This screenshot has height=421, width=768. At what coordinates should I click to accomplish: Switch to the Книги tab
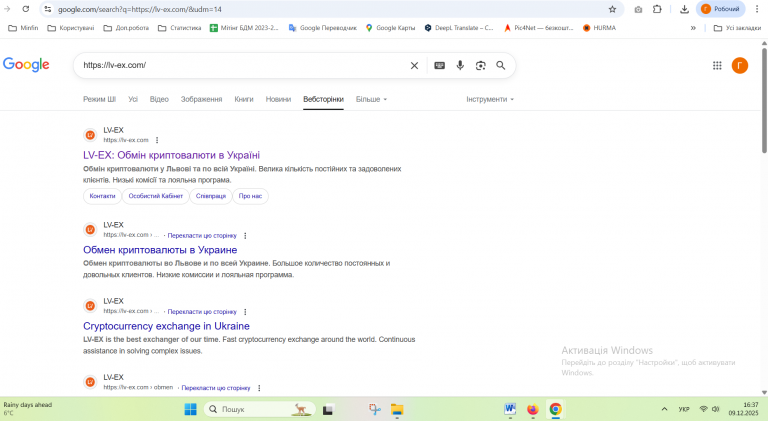[x=244, y=99]
